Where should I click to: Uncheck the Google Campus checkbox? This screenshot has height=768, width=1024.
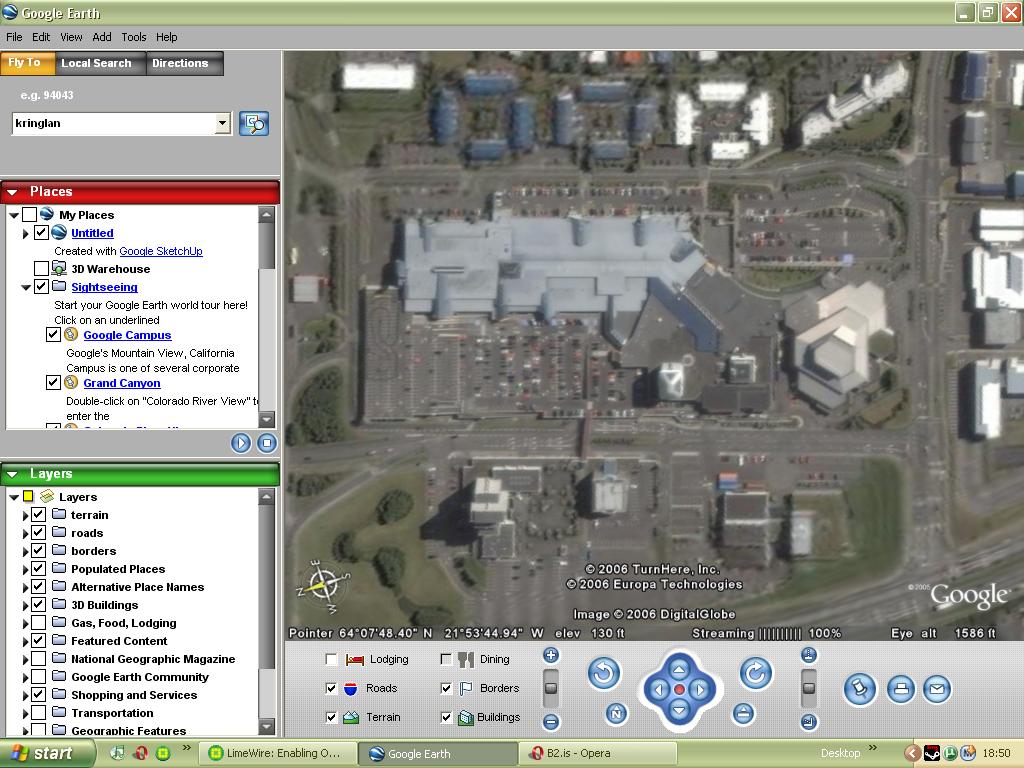(54, 334)
